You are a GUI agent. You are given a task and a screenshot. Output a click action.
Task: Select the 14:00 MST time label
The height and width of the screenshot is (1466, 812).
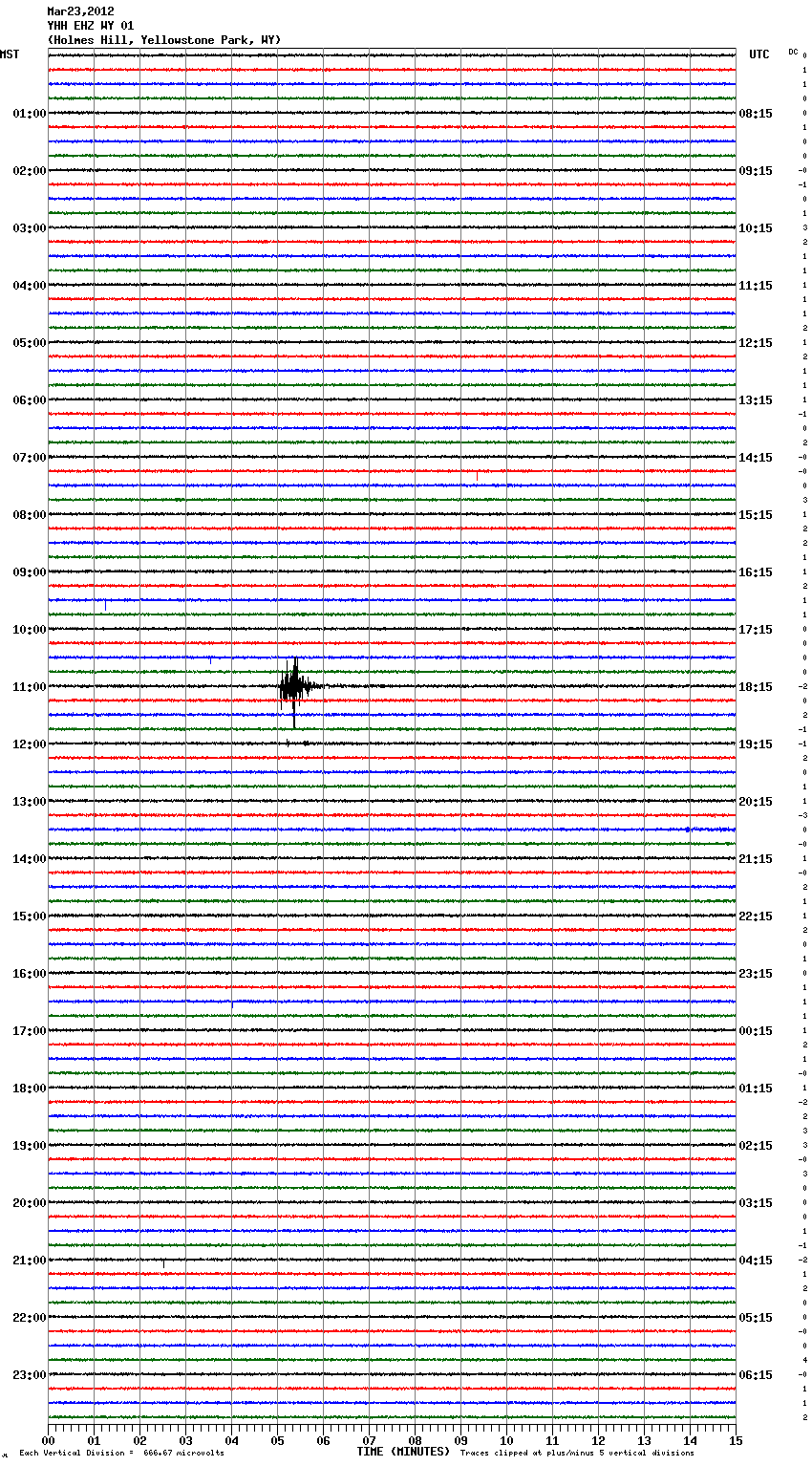pyautogui.click(x=30, y=859)
